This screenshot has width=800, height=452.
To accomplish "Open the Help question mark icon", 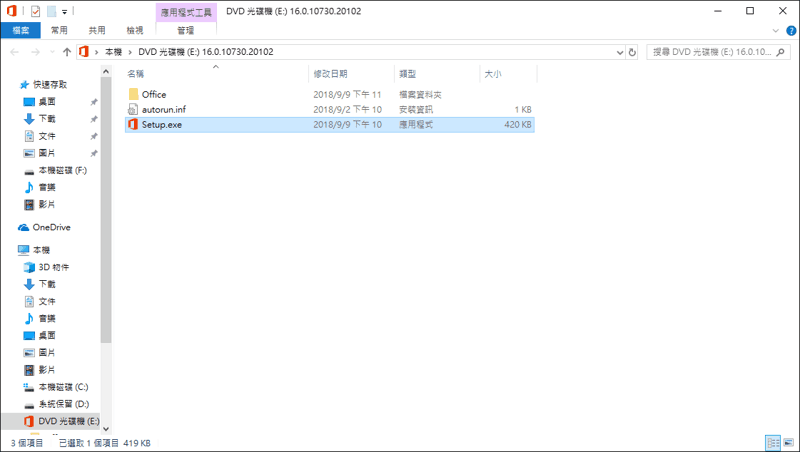I will (791, 31).
